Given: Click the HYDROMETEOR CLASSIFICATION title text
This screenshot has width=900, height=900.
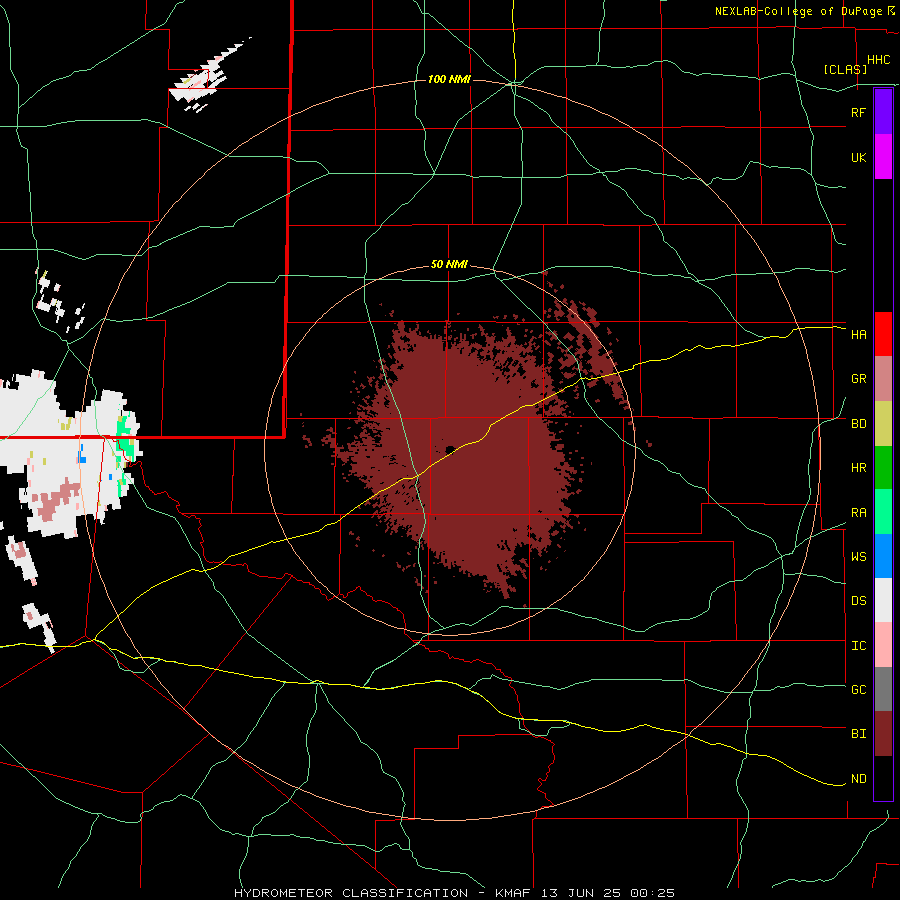Looking at the screenshot, I should click(x=351, y=893).
